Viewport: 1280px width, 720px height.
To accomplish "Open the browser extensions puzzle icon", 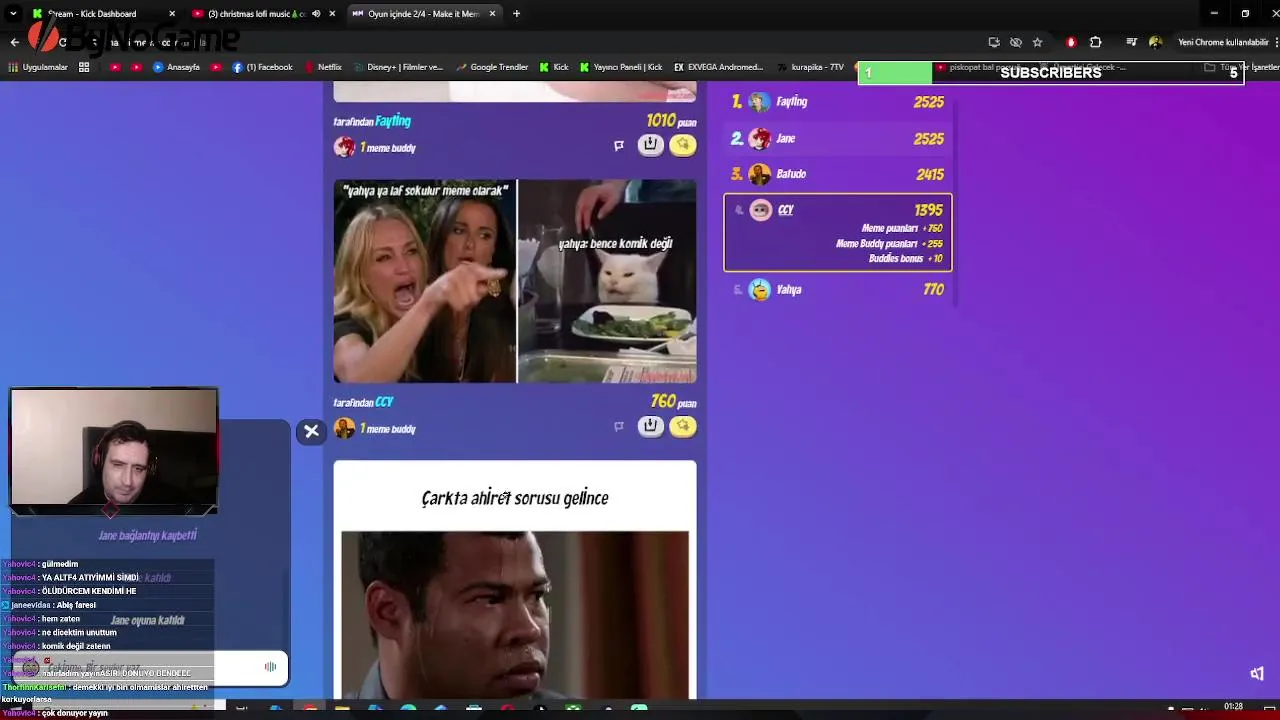I will click(x=1095, y=42).
